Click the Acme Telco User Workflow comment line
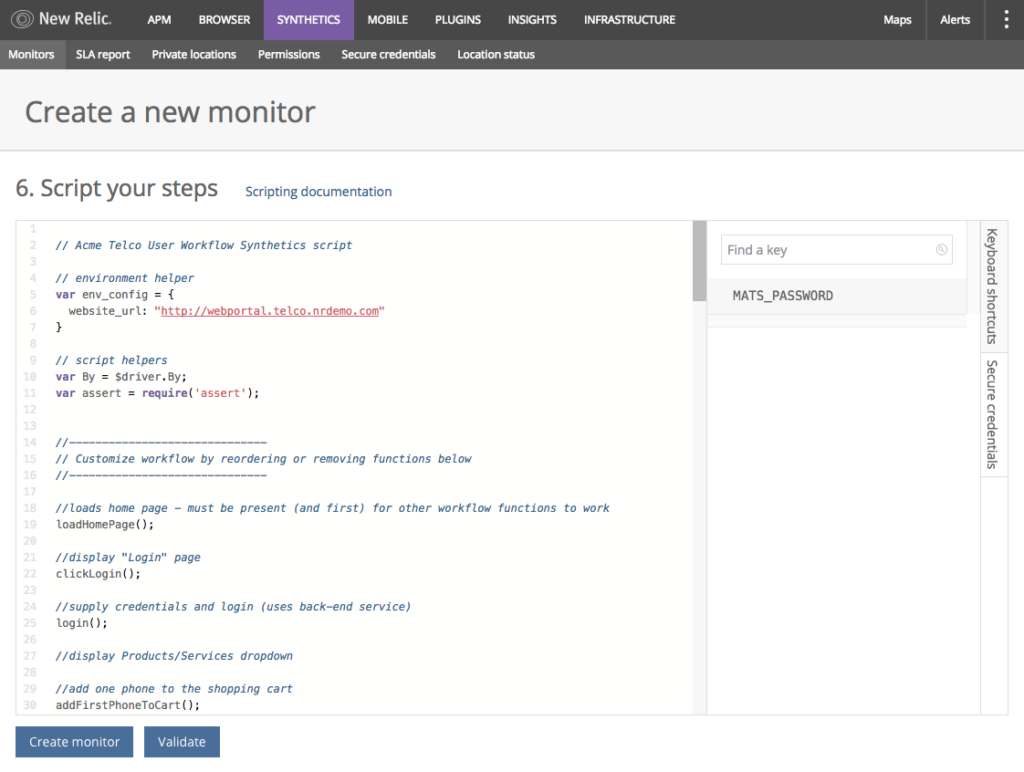The image size is (1024, 772). pos(204,246)
